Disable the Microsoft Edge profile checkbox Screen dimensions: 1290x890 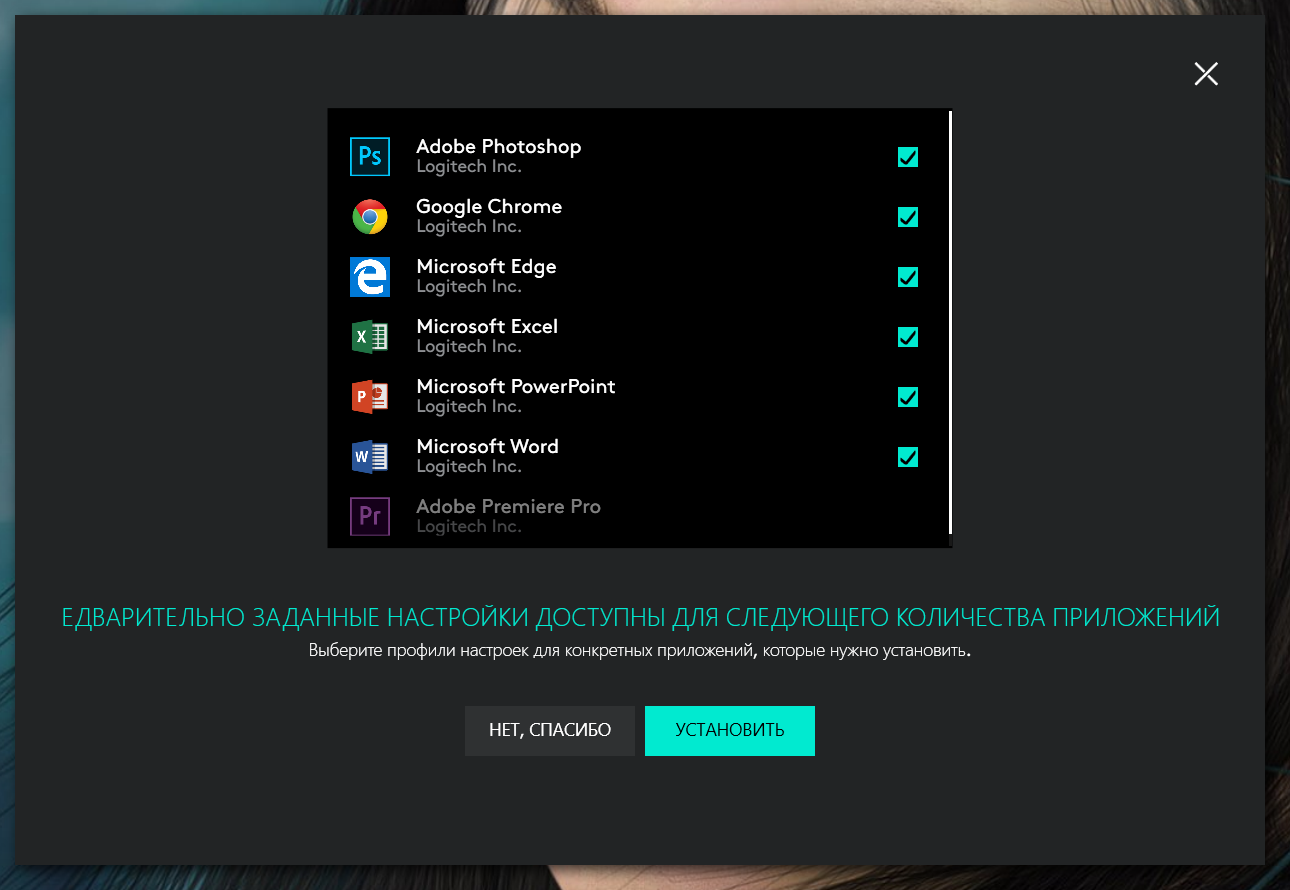908,277
